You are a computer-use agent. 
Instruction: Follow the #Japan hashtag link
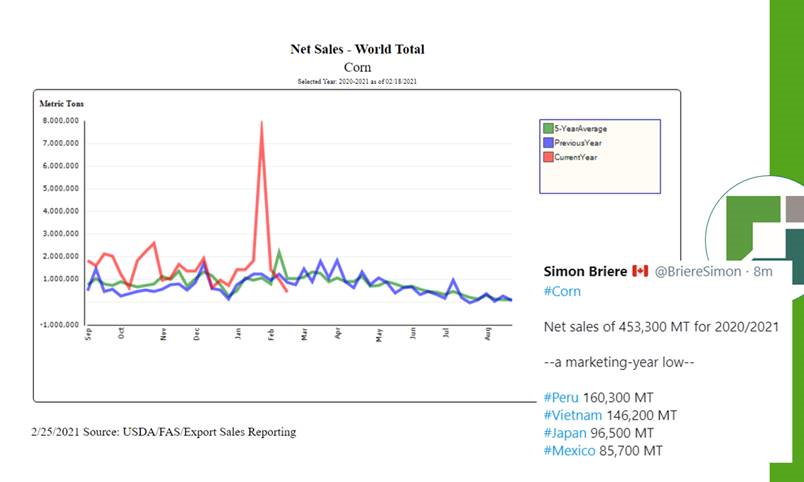(x=565, y=432)
